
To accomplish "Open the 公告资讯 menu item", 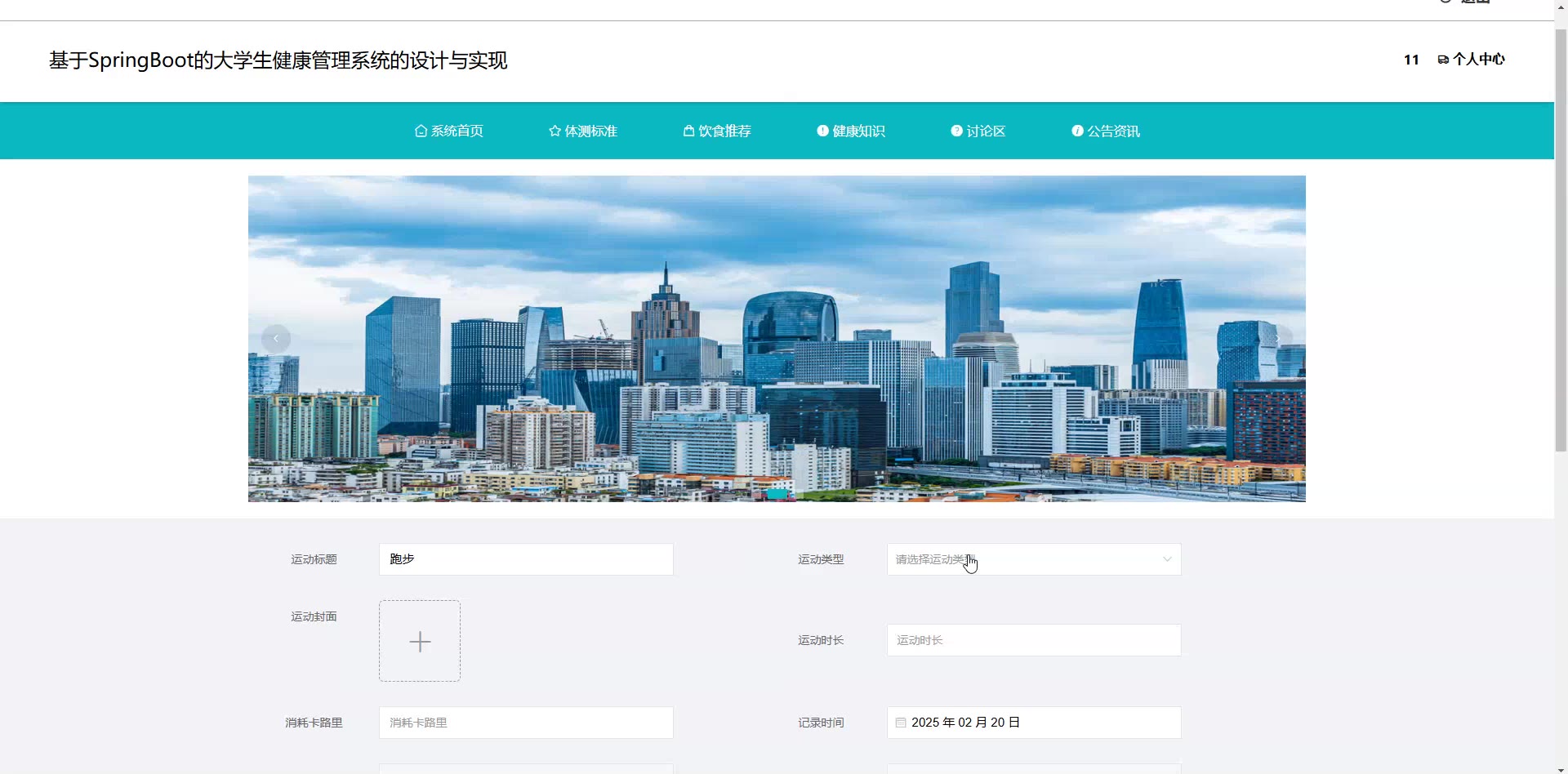I will tap(1106, 131).
